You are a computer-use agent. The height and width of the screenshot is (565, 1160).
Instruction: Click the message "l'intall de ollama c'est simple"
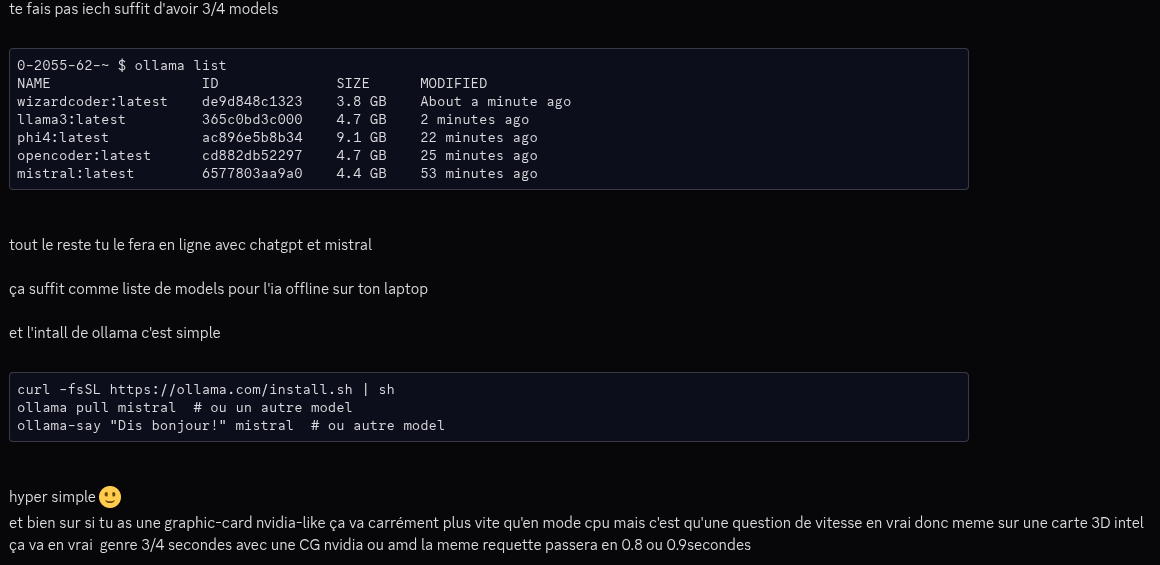coord(114,333)
